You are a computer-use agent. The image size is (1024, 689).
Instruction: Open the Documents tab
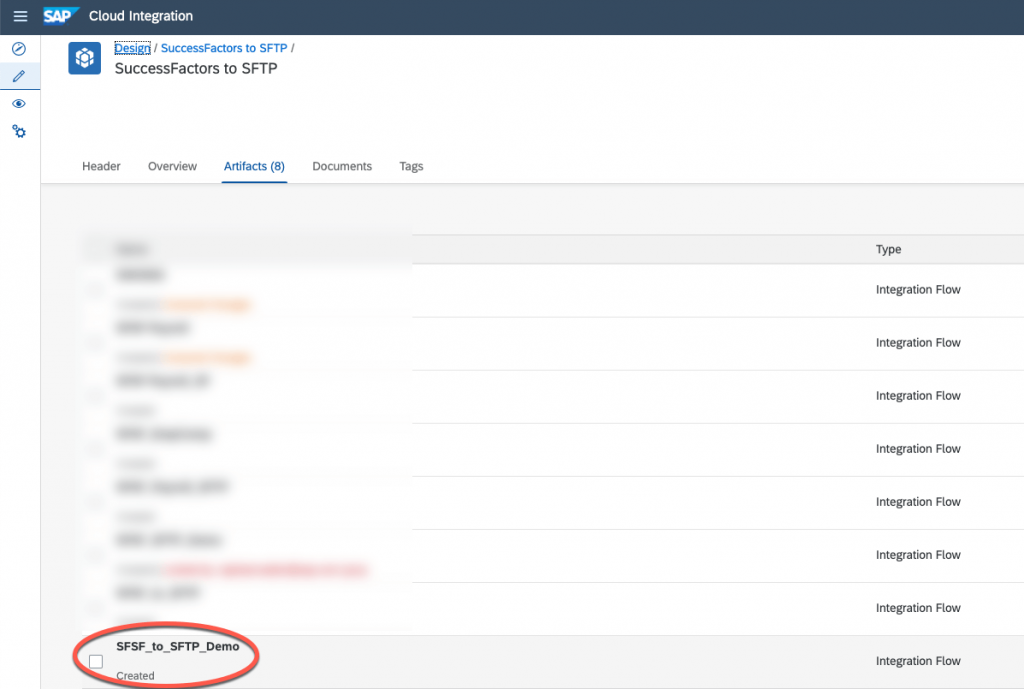[x=342, y=167]
